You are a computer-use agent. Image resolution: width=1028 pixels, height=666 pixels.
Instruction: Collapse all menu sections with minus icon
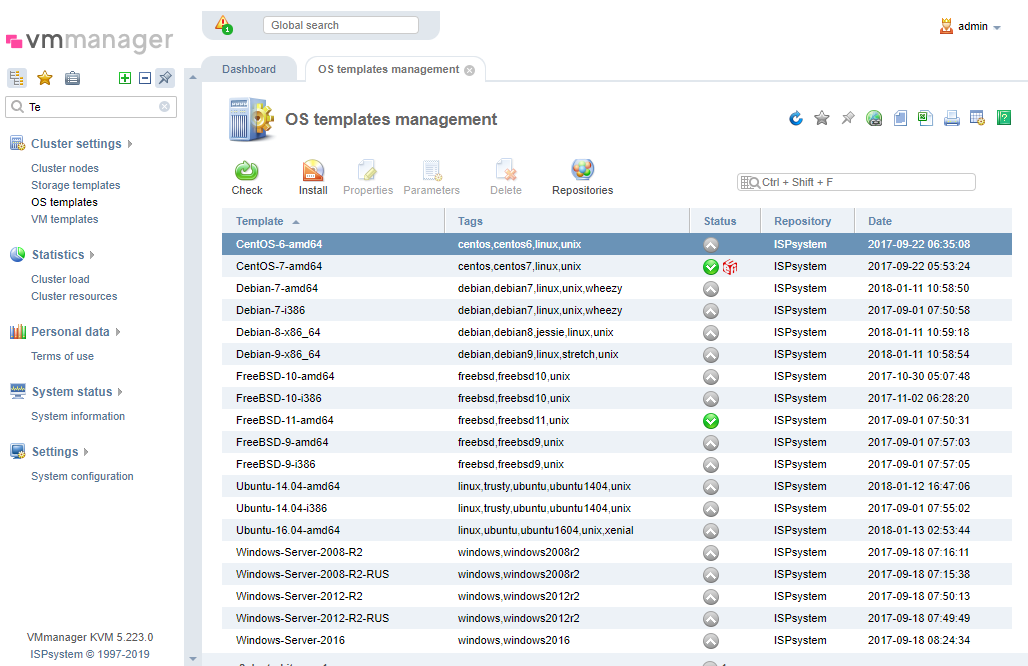[145, 78]
